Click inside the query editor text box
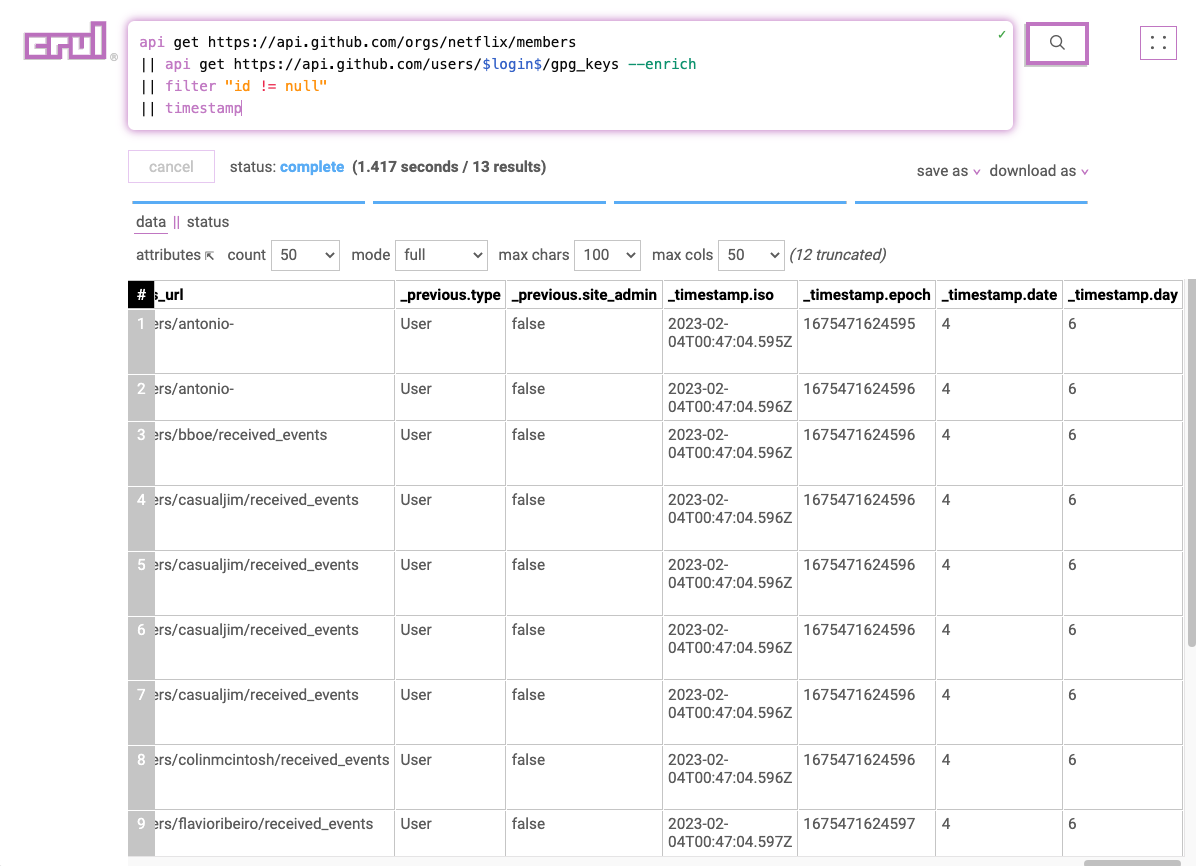Image resolution: width=1196 pixels, height=866 pixels. pos(571,75)
